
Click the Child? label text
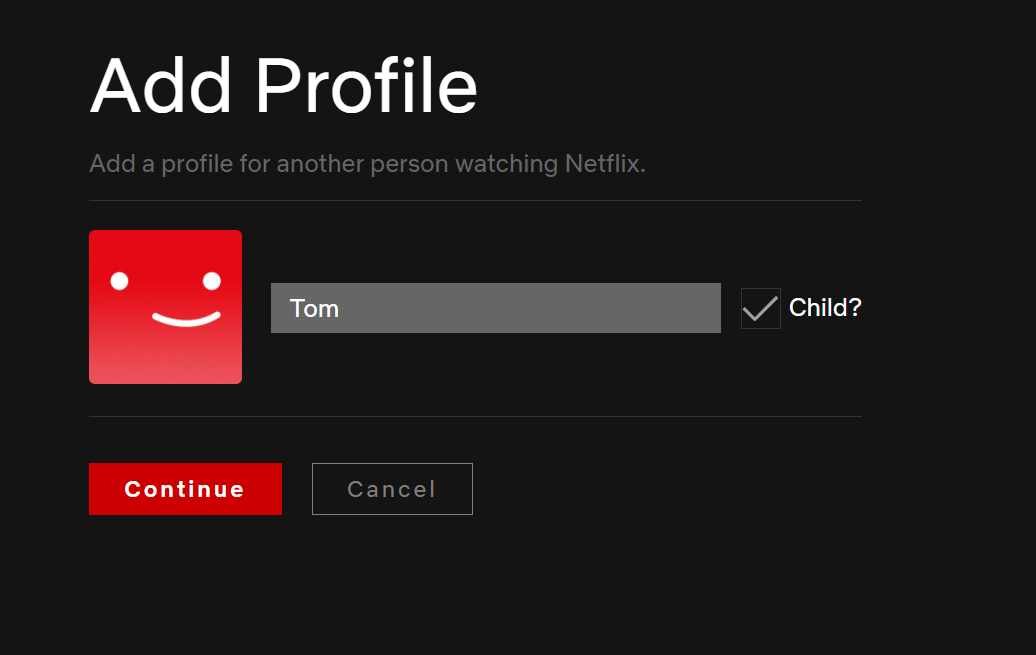pos(825,308)
